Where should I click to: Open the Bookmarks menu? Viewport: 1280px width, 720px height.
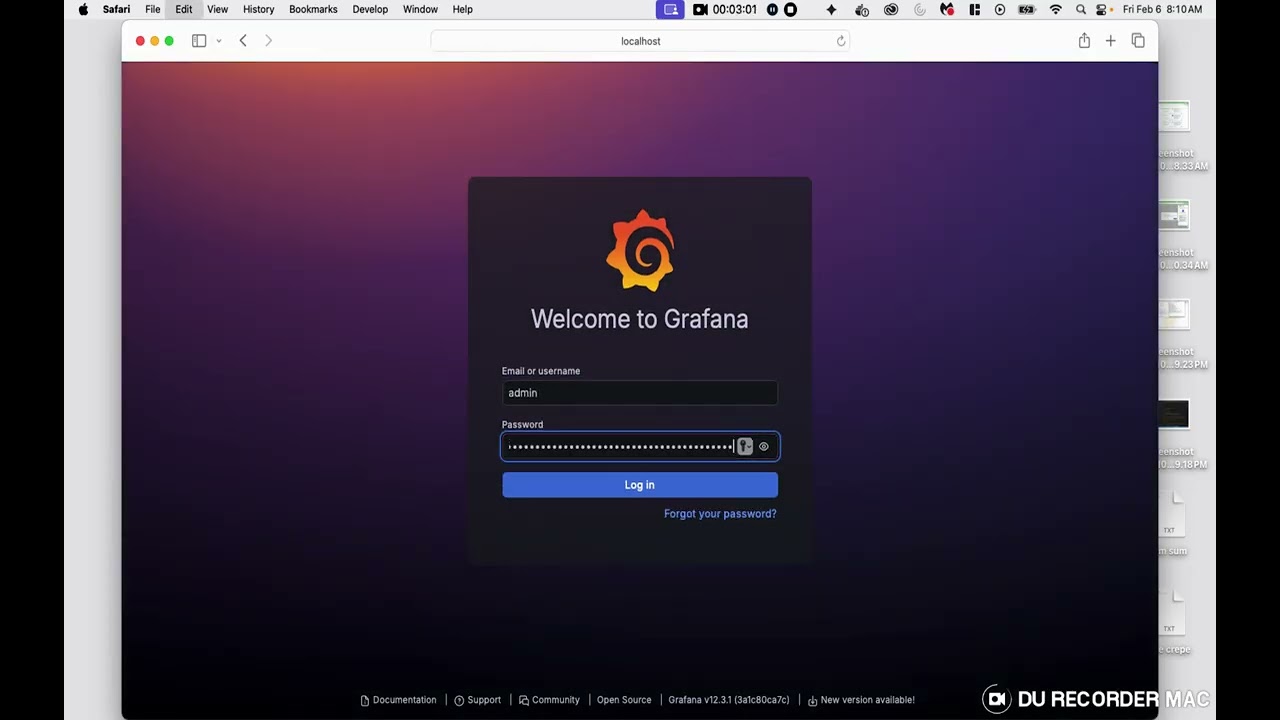coord(313,9)
